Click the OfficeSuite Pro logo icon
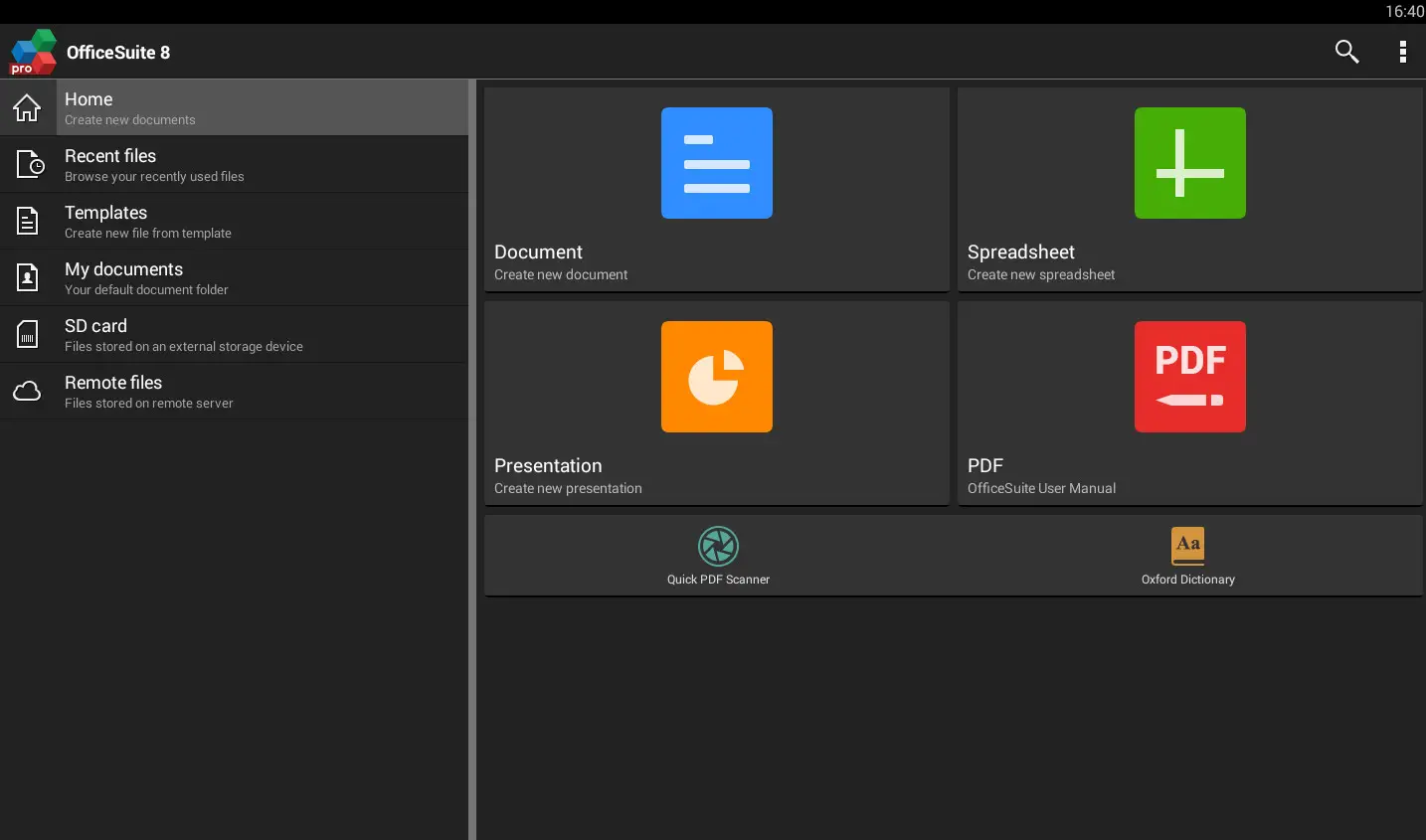Viewport: 1426px width, 840px height. pos(33,52)
